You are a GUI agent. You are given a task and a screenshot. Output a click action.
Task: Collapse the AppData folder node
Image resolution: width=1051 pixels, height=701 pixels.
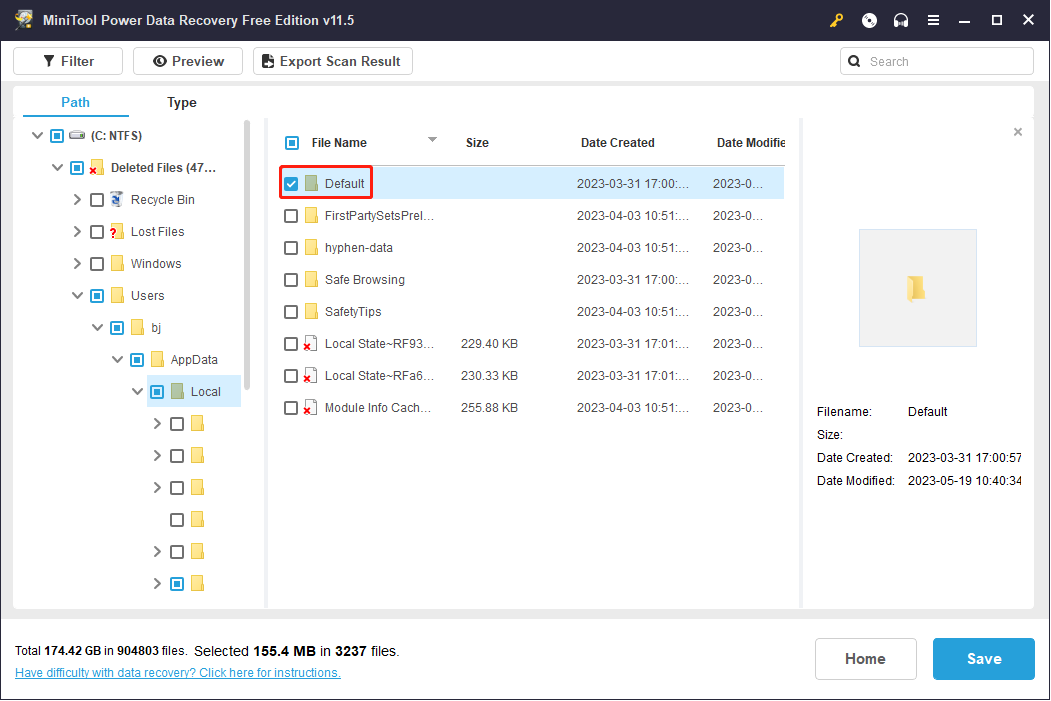[x=117, y=360]
